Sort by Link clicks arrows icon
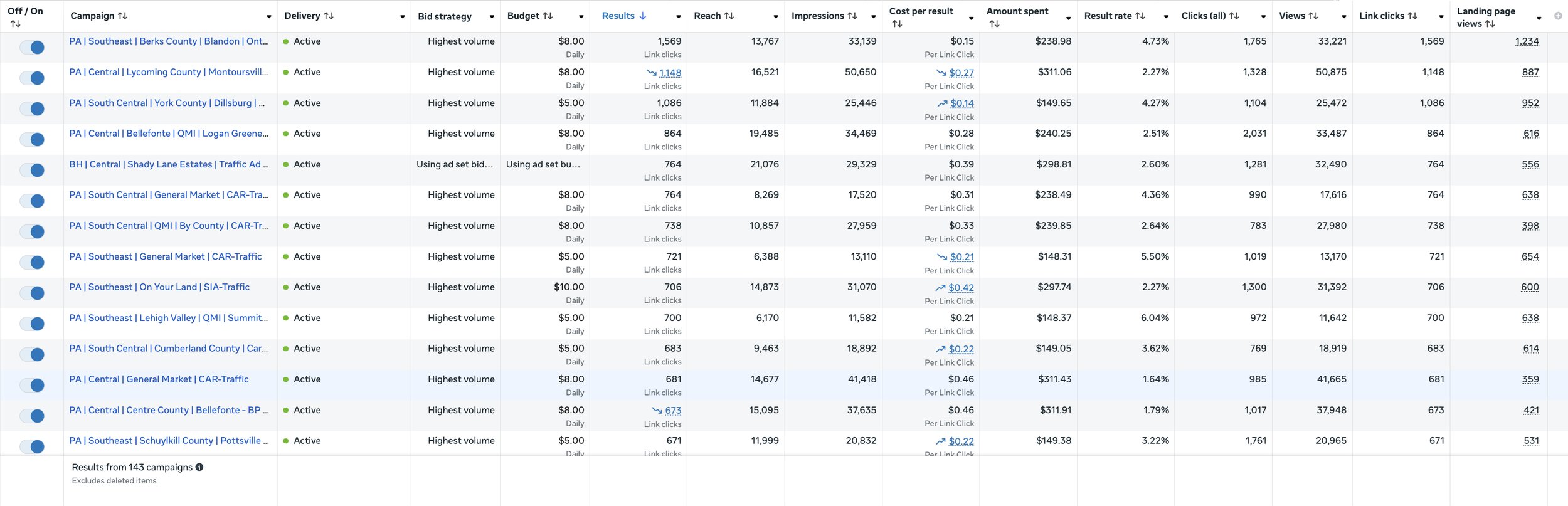The width and height of the screenshot is (1568, 506). point(1412,16)
